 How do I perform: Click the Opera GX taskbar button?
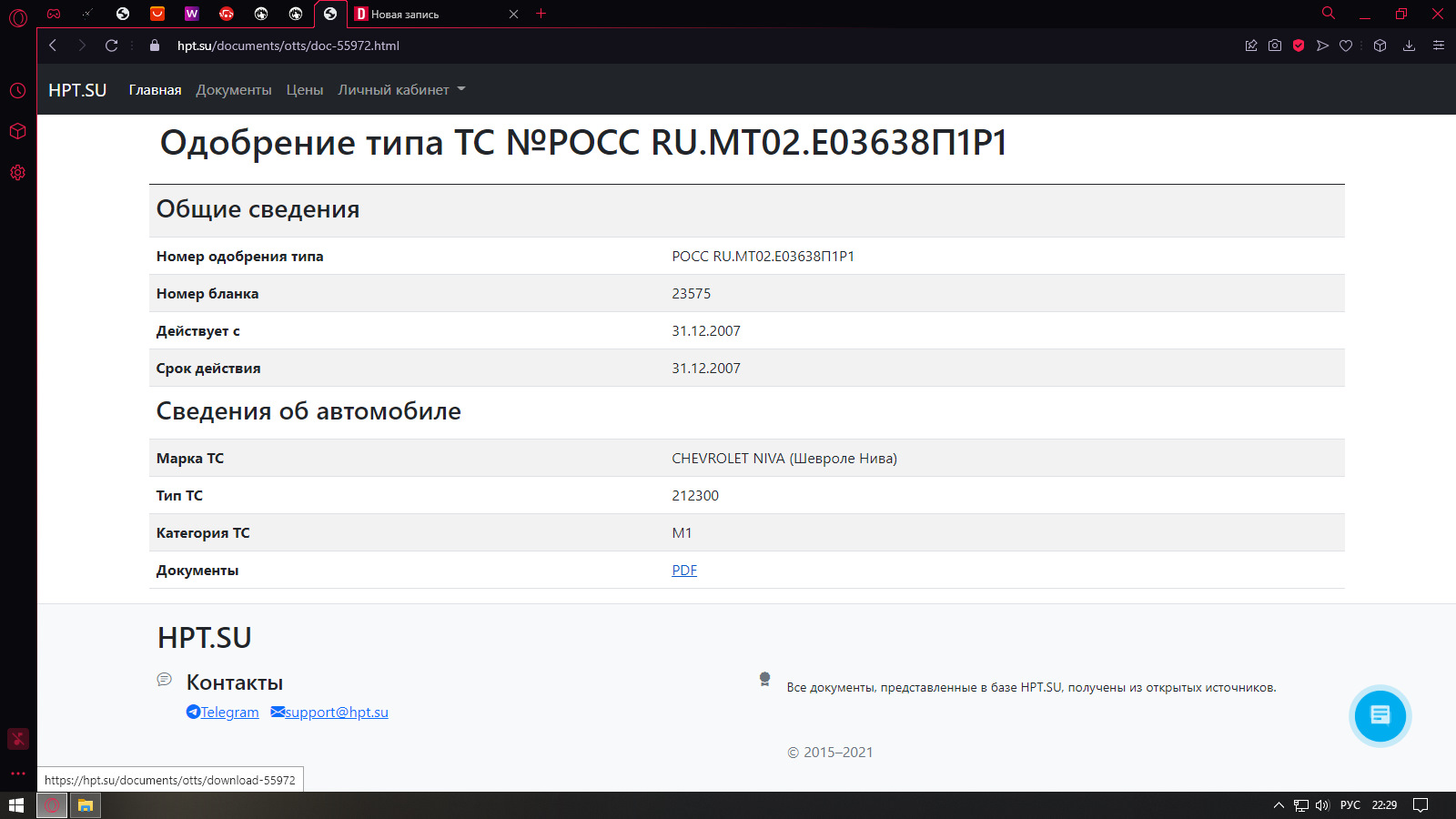(x=52, y=805)
